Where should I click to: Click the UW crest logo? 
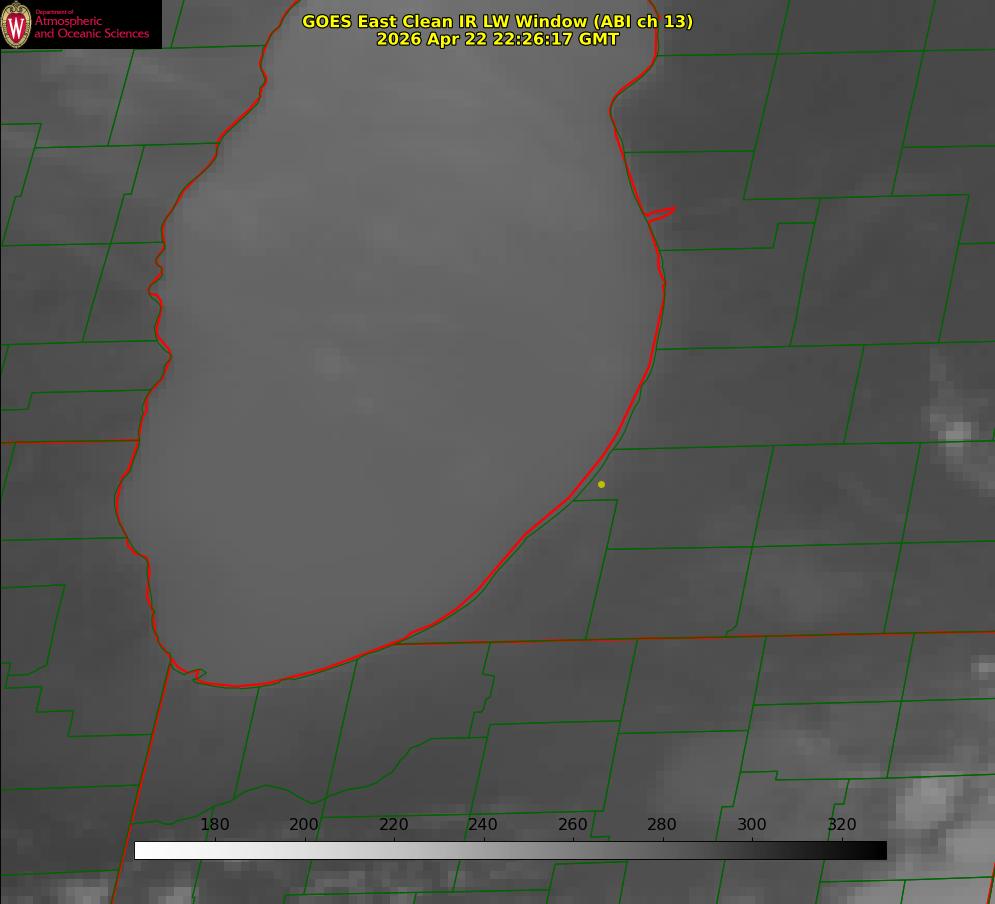16,24
